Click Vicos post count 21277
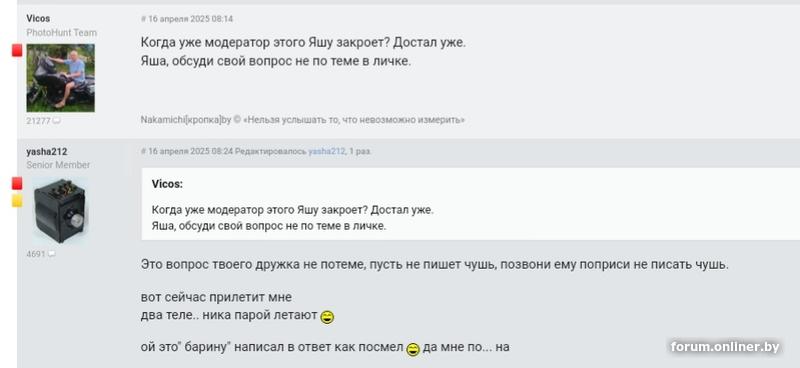Screen dimensions: 800x368 coord(38,121)
